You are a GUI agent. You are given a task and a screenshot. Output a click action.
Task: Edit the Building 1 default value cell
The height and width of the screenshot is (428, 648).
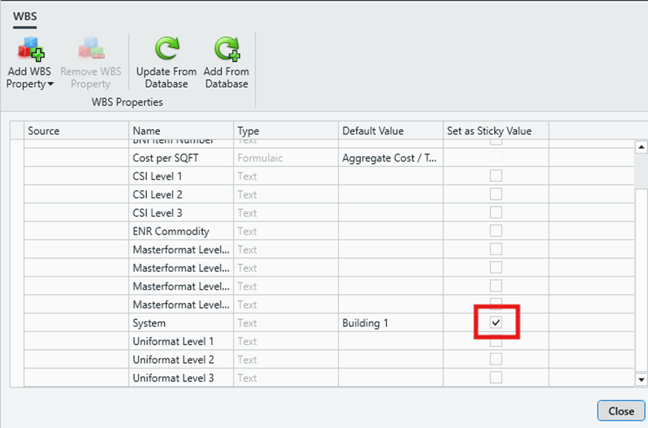click(390, 323)
